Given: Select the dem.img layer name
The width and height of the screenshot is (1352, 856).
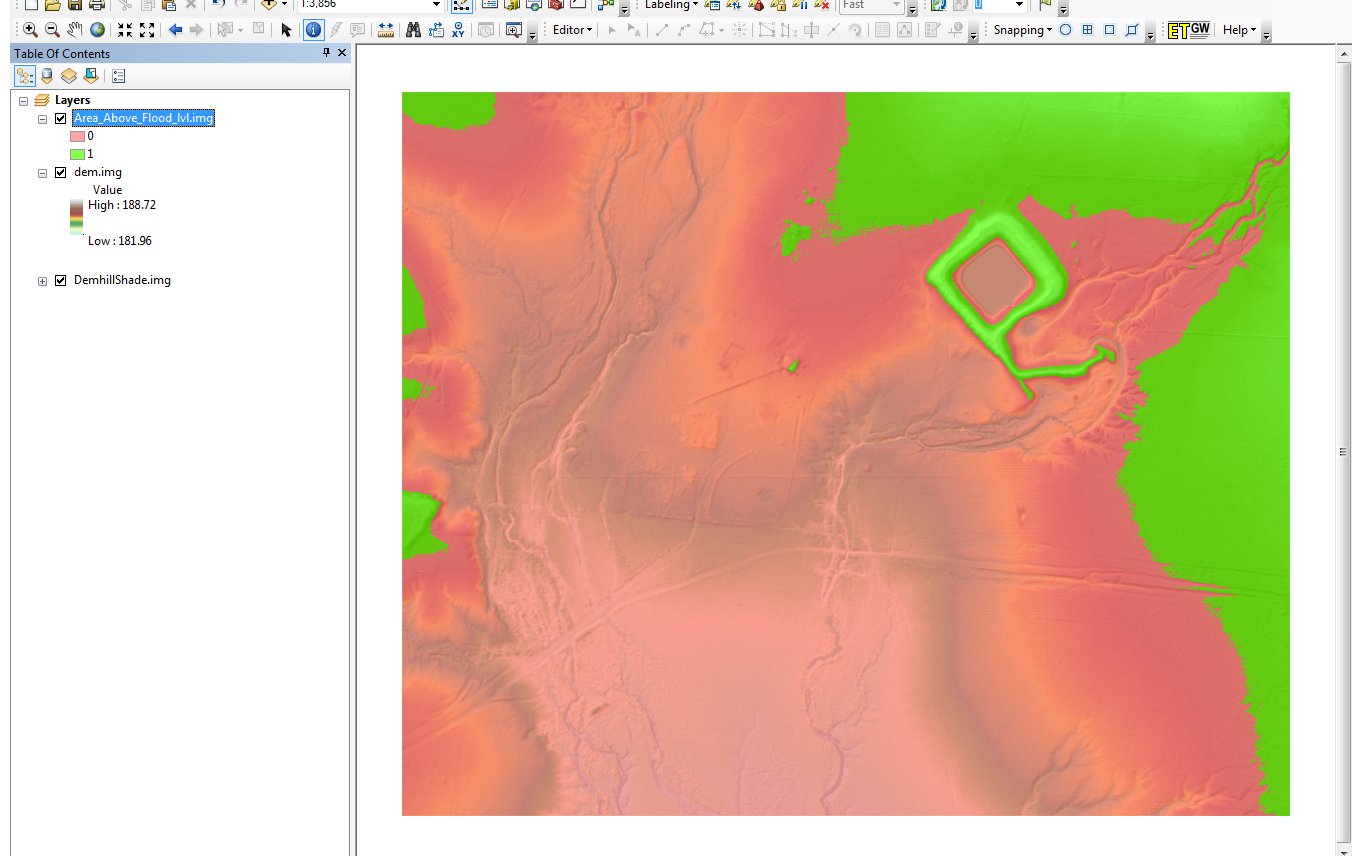Looking at the screenshot, I should point(98,172).
